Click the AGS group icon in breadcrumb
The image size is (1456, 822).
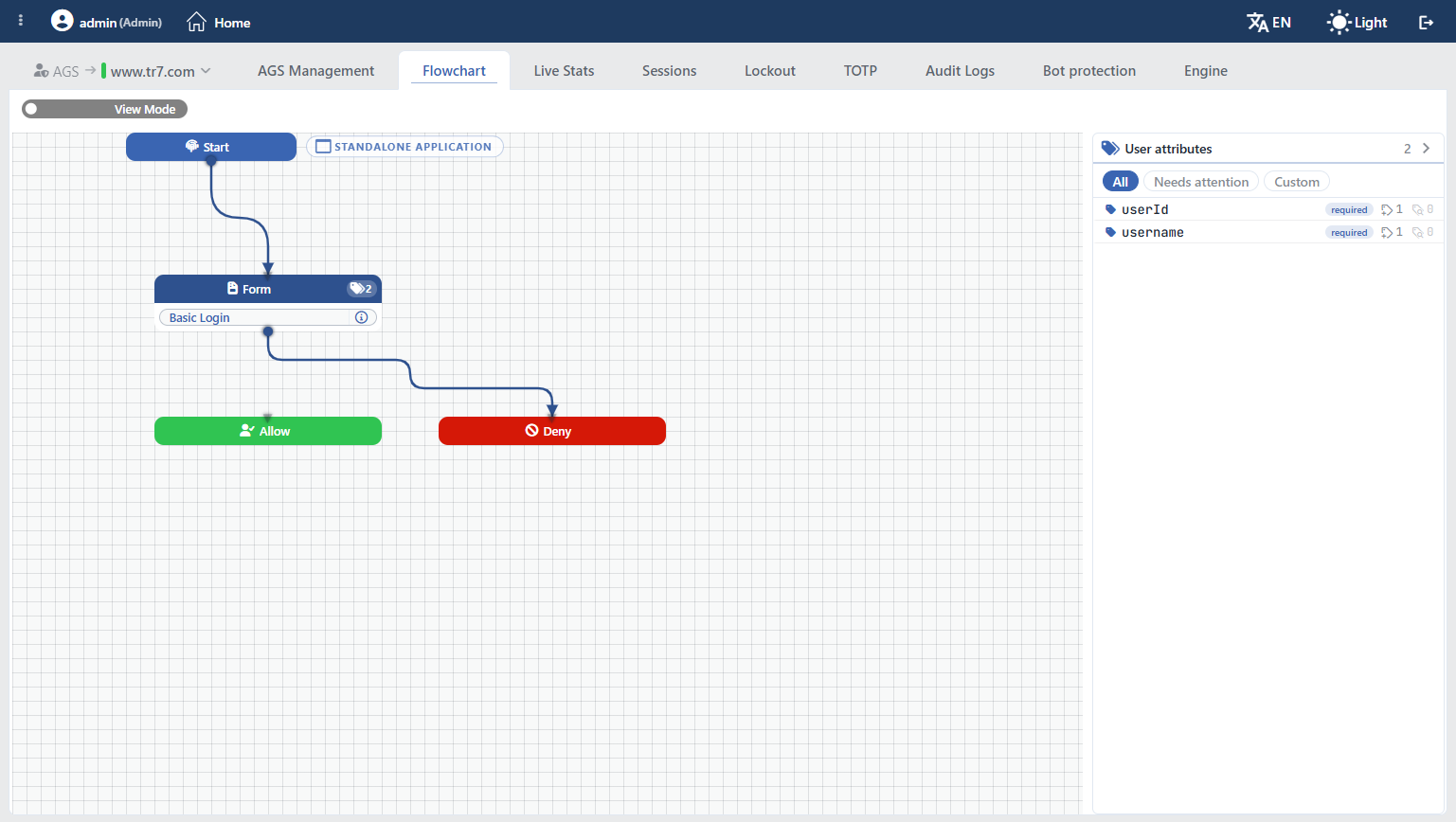tap(41, 70)
